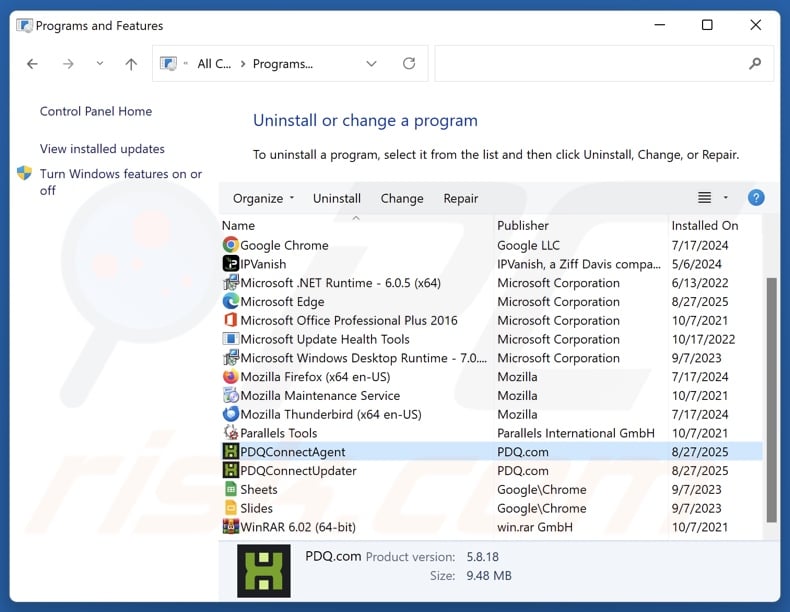
Task: Click the IPVanish install date 5/6/2024
Action: (696, 264)
